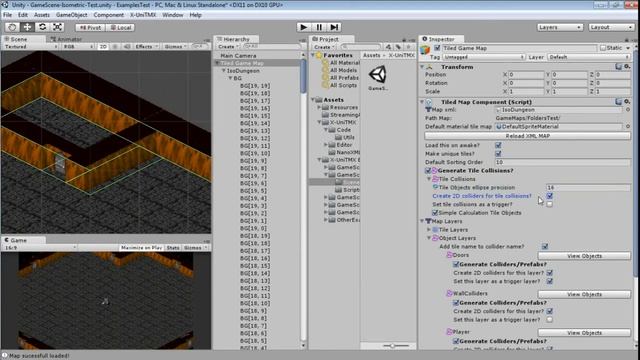
Task: Click the Default Sorting Order field
Action: pyautogui.click(x=562, y=162)
